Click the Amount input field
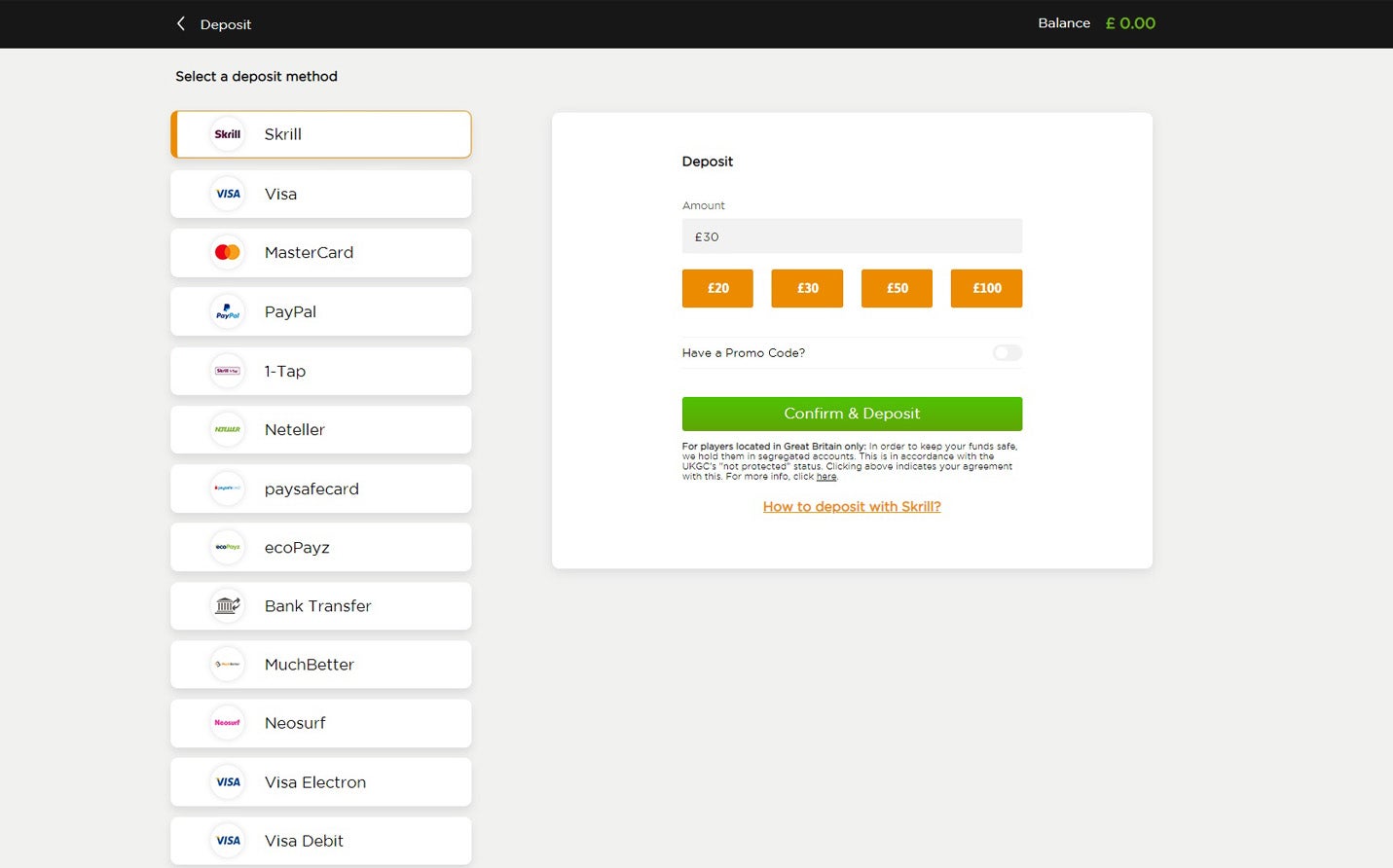Viewport: 1393px width, 868px height. 852,236
